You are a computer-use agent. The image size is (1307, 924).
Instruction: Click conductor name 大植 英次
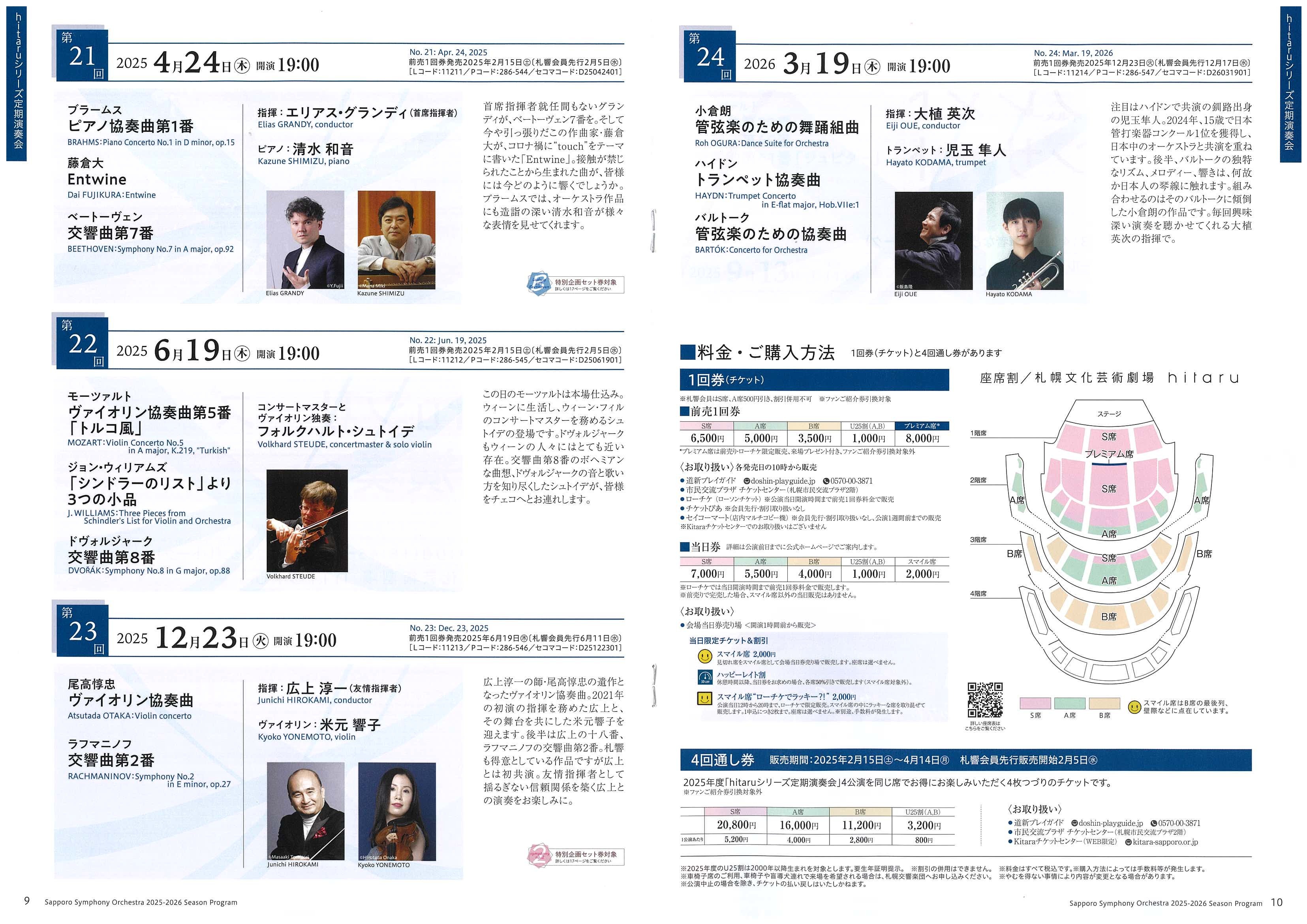click(x=944, y=113)
